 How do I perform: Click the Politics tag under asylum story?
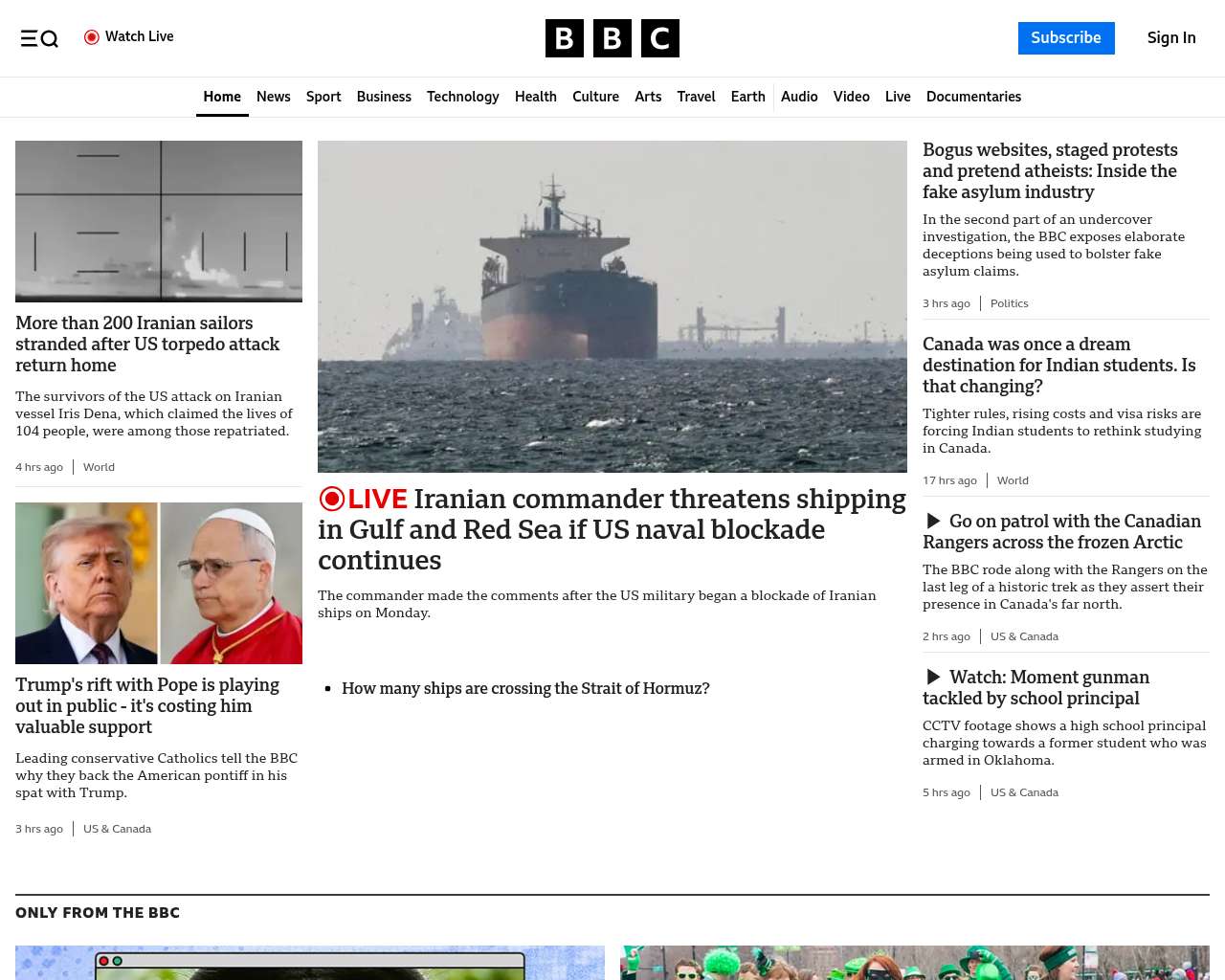click(x=1009, y=303)
